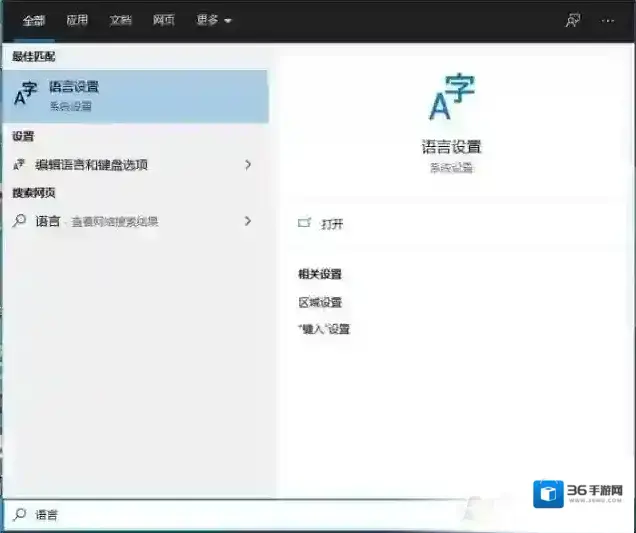Screen dimensions: 636x533
Task: Click the 搜索网页 section heading
Action: (x=34, y=193)
